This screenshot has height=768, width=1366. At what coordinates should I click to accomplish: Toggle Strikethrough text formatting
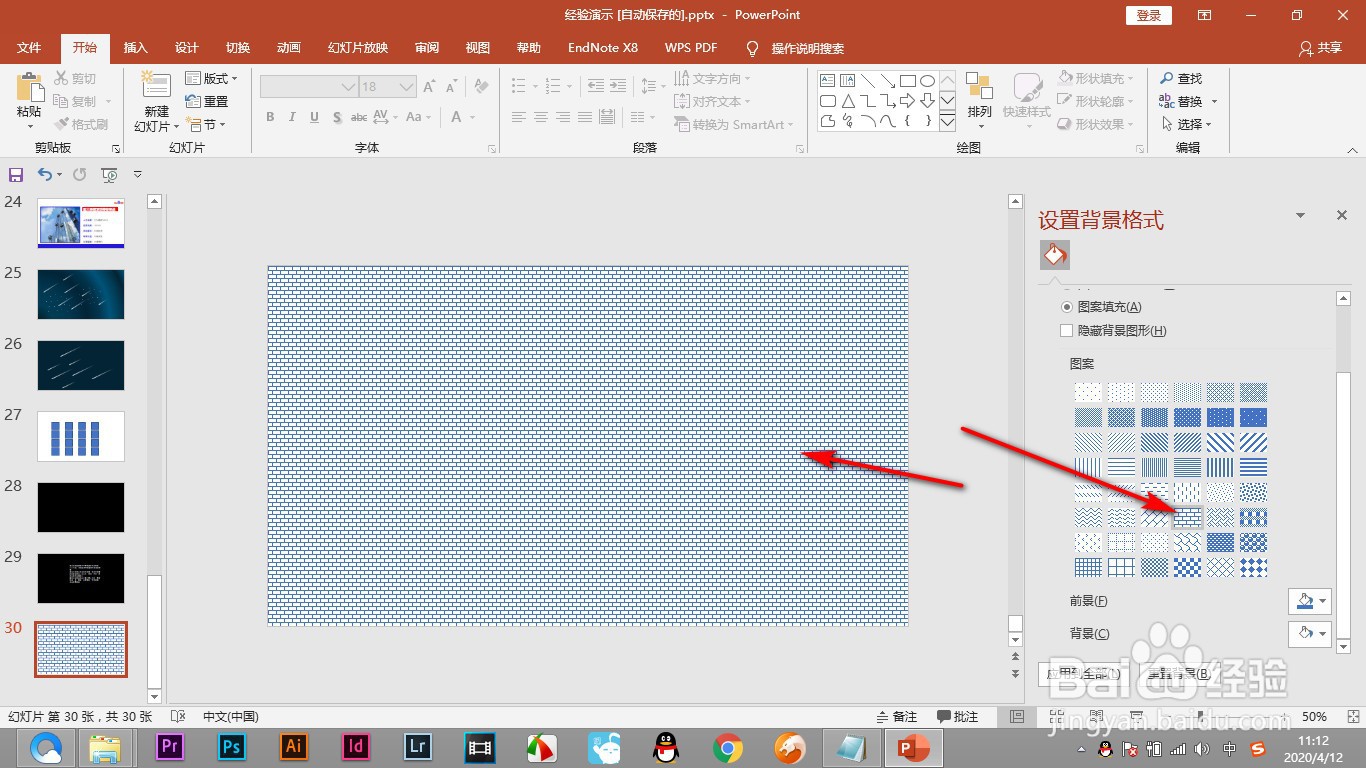(359, 117)
